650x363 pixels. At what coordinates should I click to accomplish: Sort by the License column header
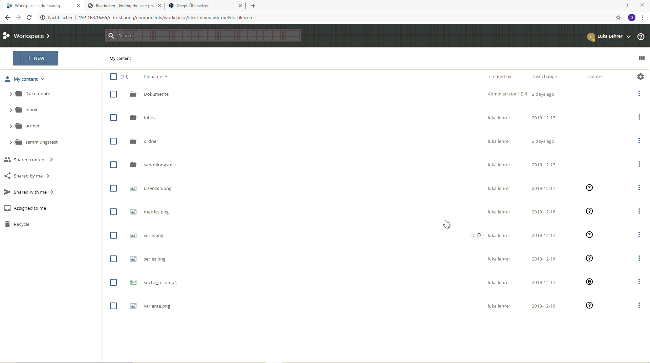[x=595, y=77]
